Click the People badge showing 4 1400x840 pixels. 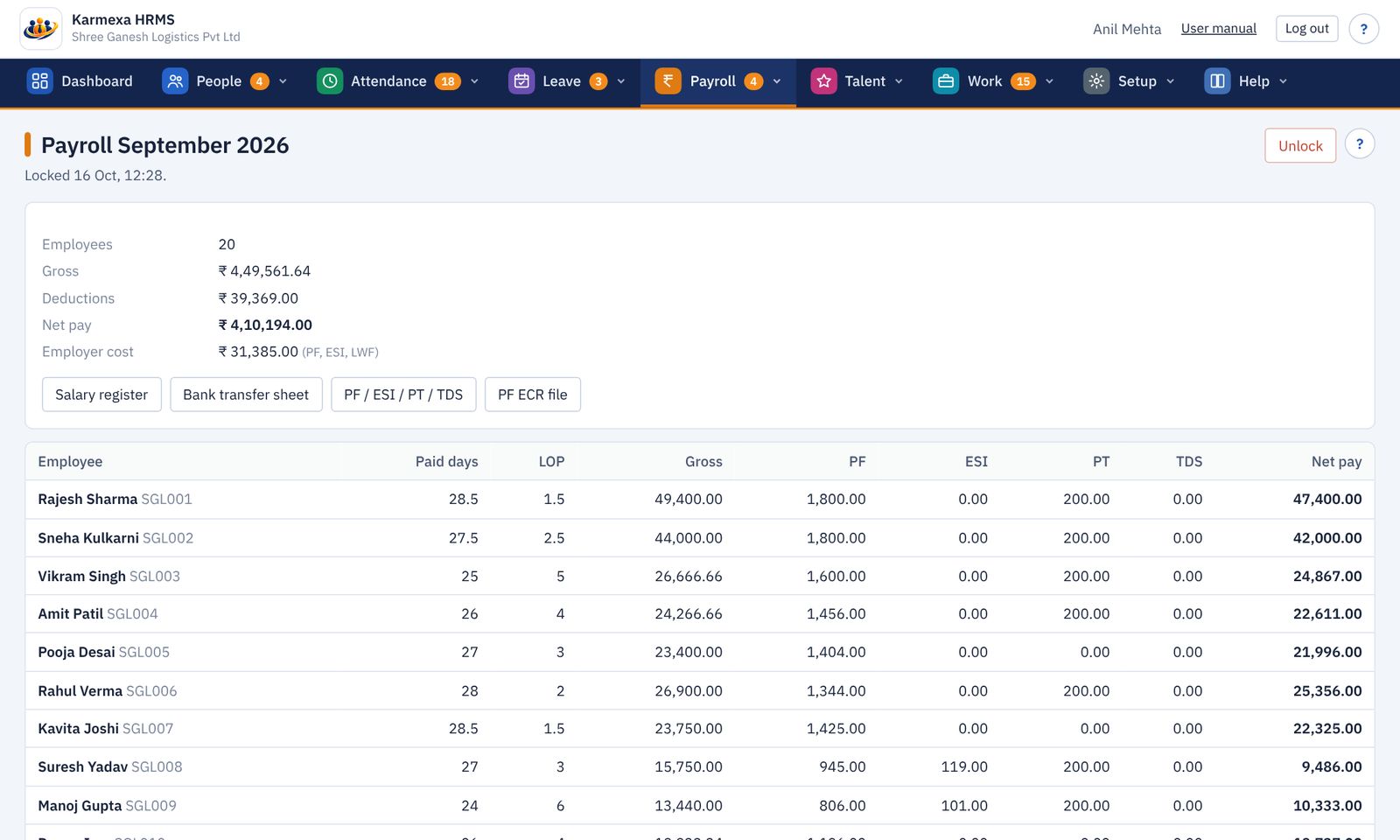point(260,81)
